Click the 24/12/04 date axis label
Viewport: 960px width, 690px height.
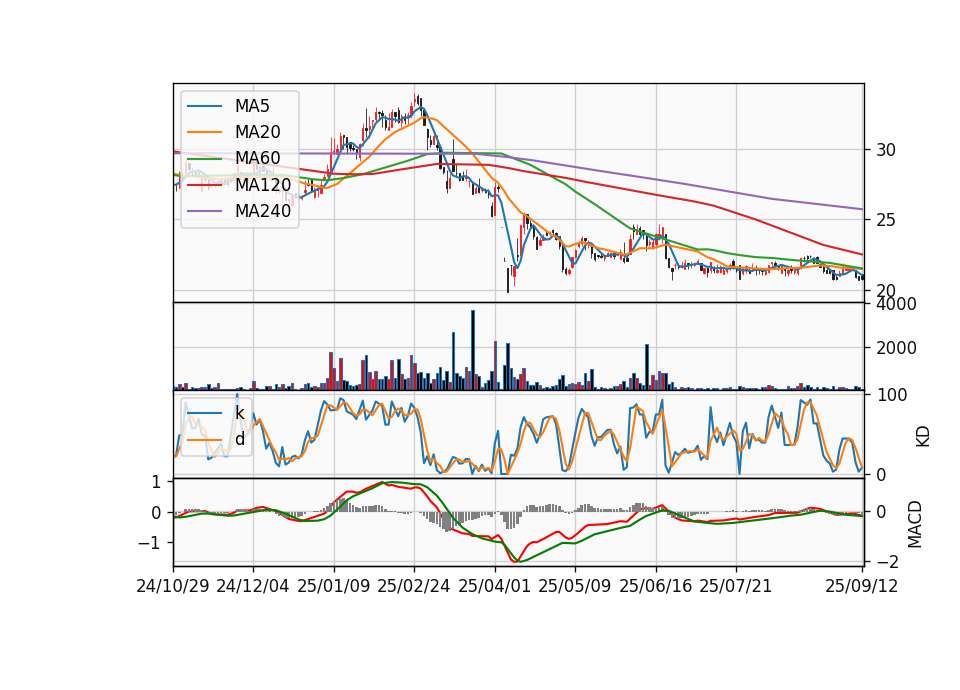[253, 586]
